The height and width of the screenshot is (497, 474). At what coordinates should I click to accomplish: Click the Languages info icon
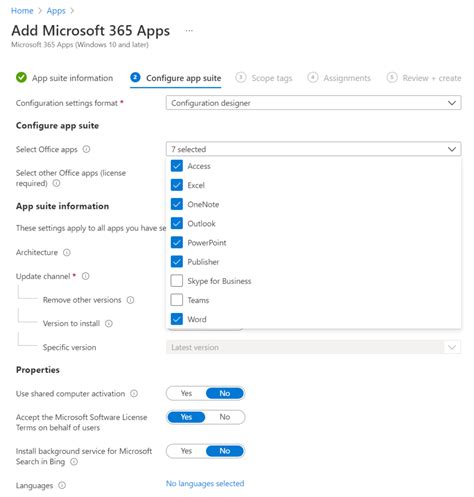pyautogui.click(x=62, y=486)
